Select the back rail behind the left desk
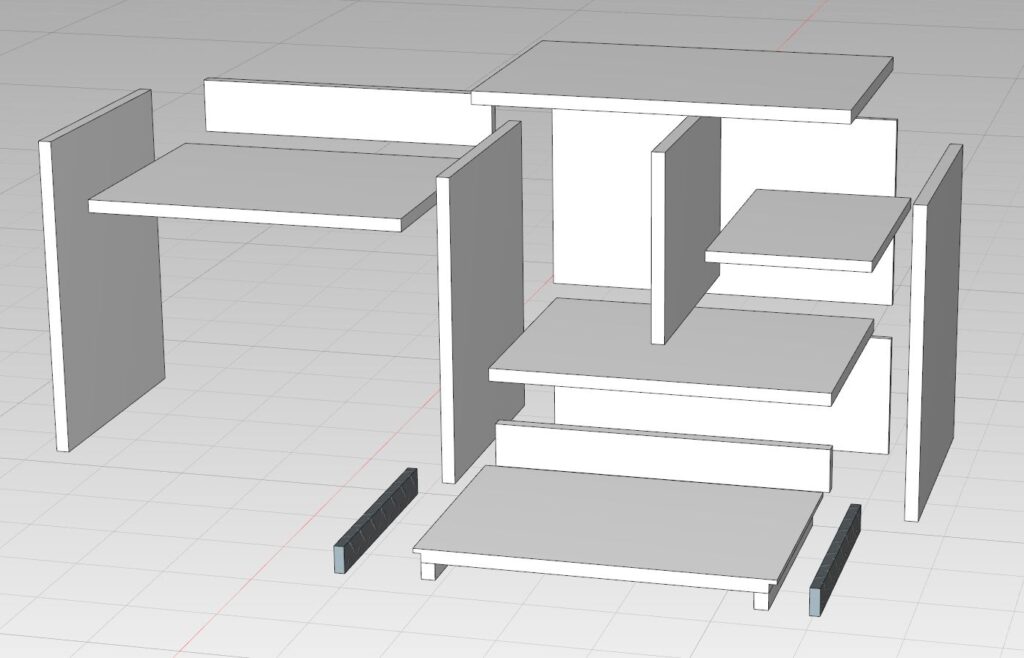The height and width of the screenshot is (658, 1024). [340, 112]
